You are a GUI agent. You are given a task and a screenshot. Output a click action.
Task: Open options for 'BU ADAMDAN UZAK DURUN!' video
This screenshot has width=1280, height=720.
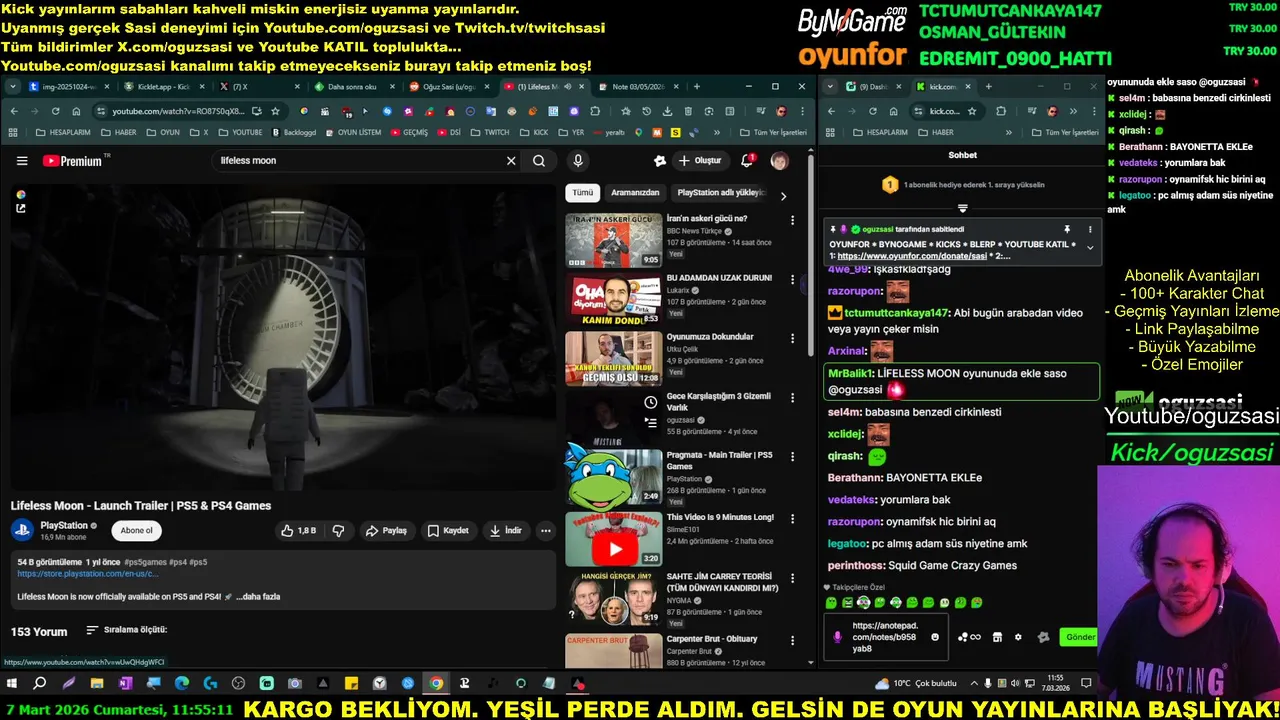click(793, 280)
